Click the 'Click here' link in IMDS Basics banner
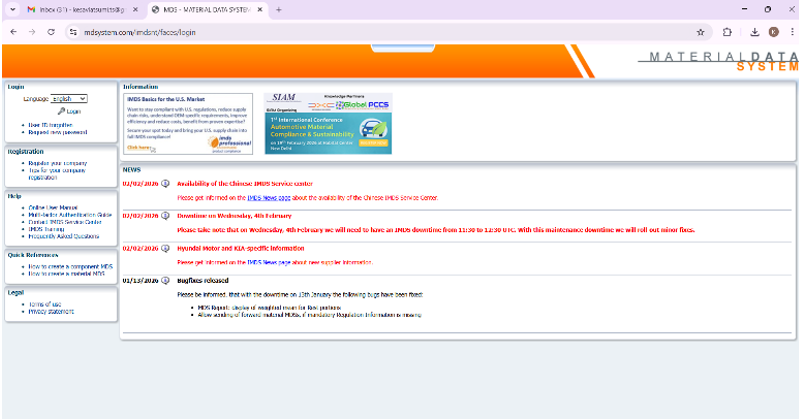The image size is (799, 419). 138,147
